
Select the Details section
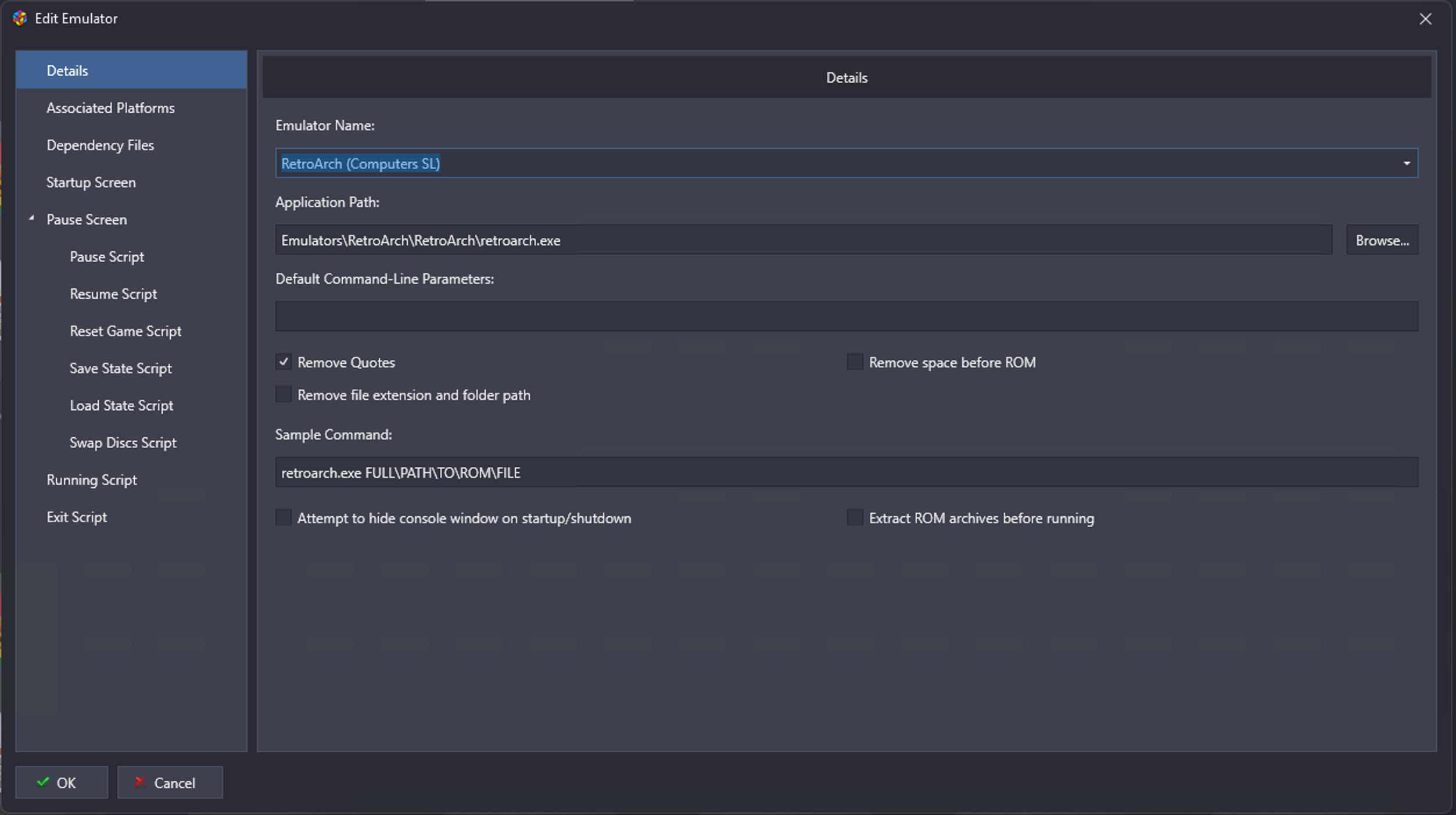[131, 70]
